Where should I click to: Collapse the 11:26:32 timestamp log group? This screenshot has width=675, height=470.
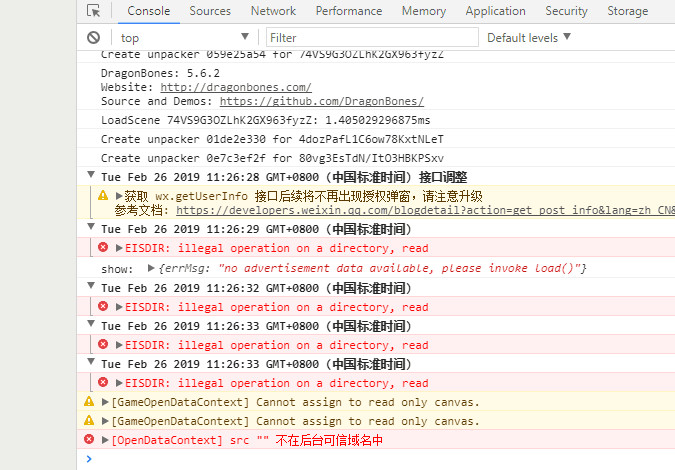90,288
